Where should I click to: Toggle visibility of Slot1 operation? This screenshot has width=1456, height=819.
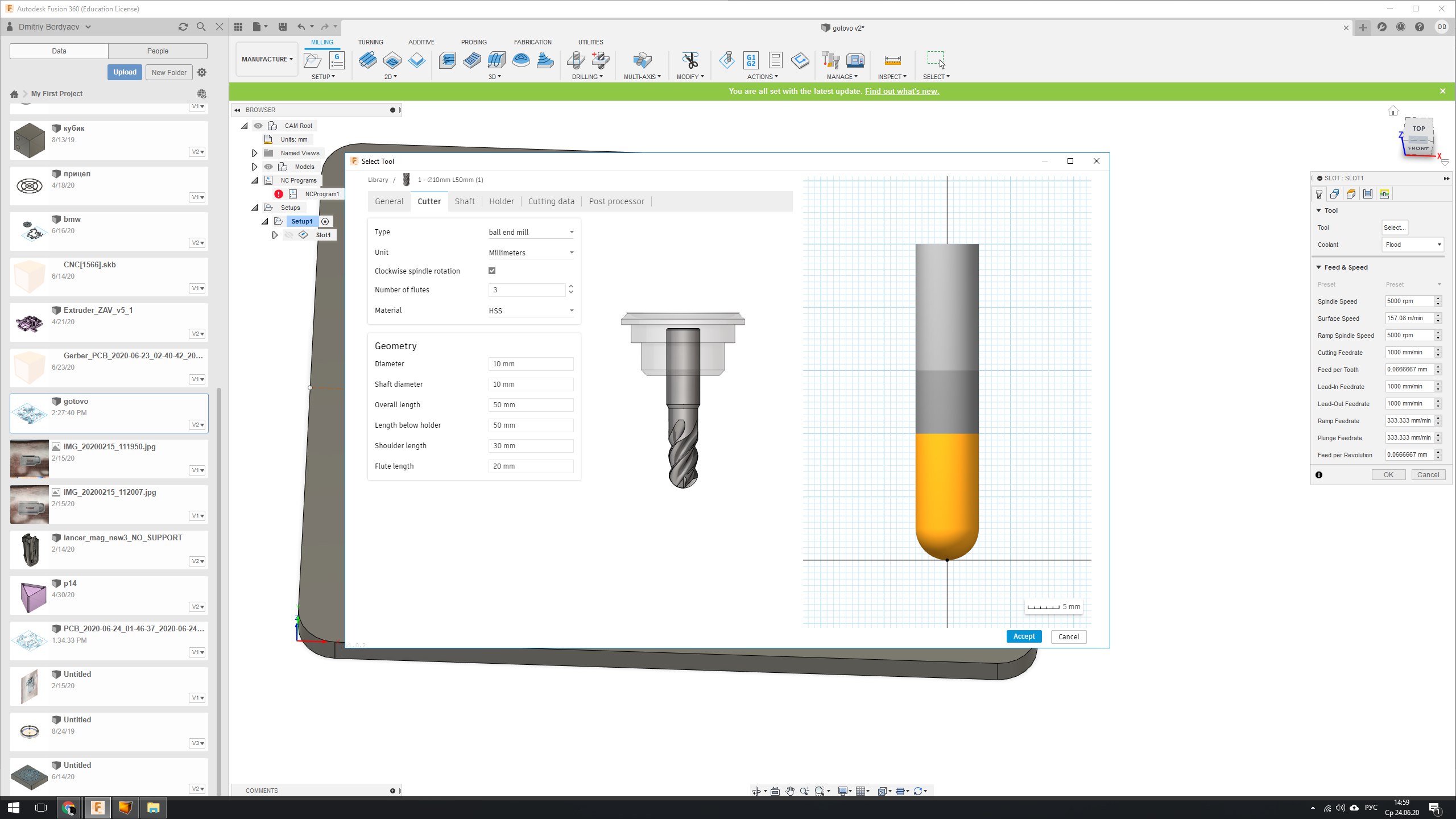pos(289,235)
